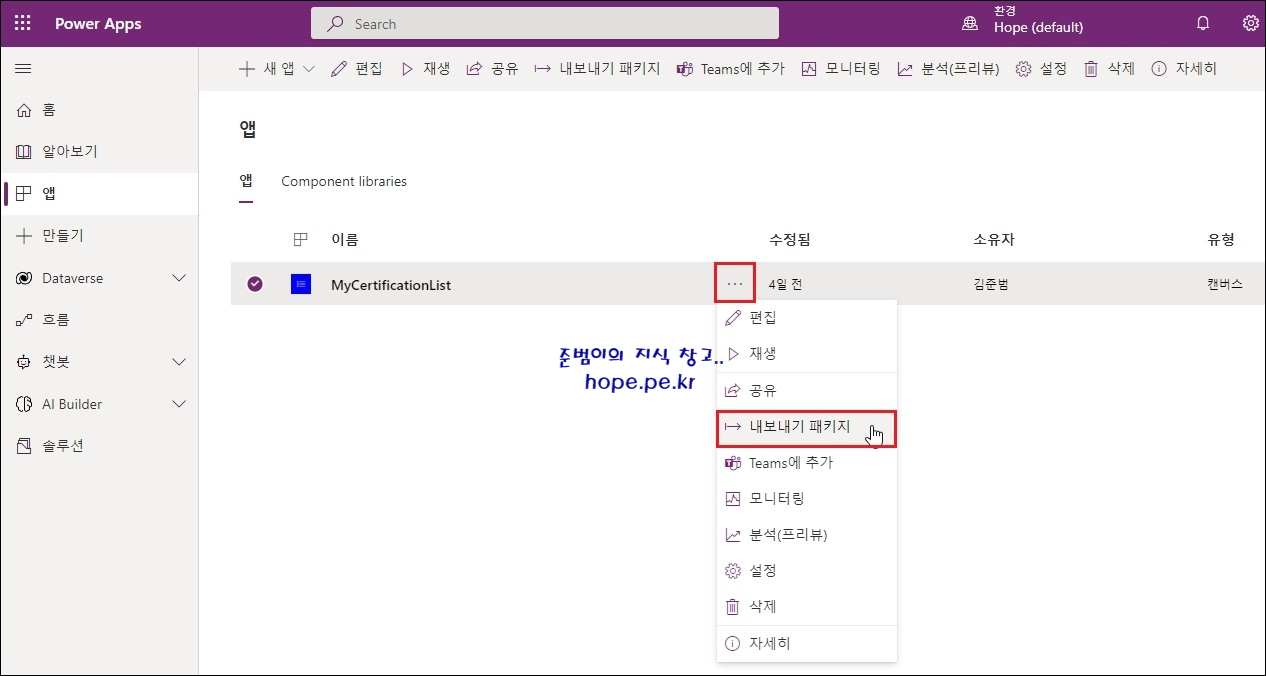Screen dimensions: 1266x676
Task: Open 솔루션 in the sidebar
Action: 99,446
